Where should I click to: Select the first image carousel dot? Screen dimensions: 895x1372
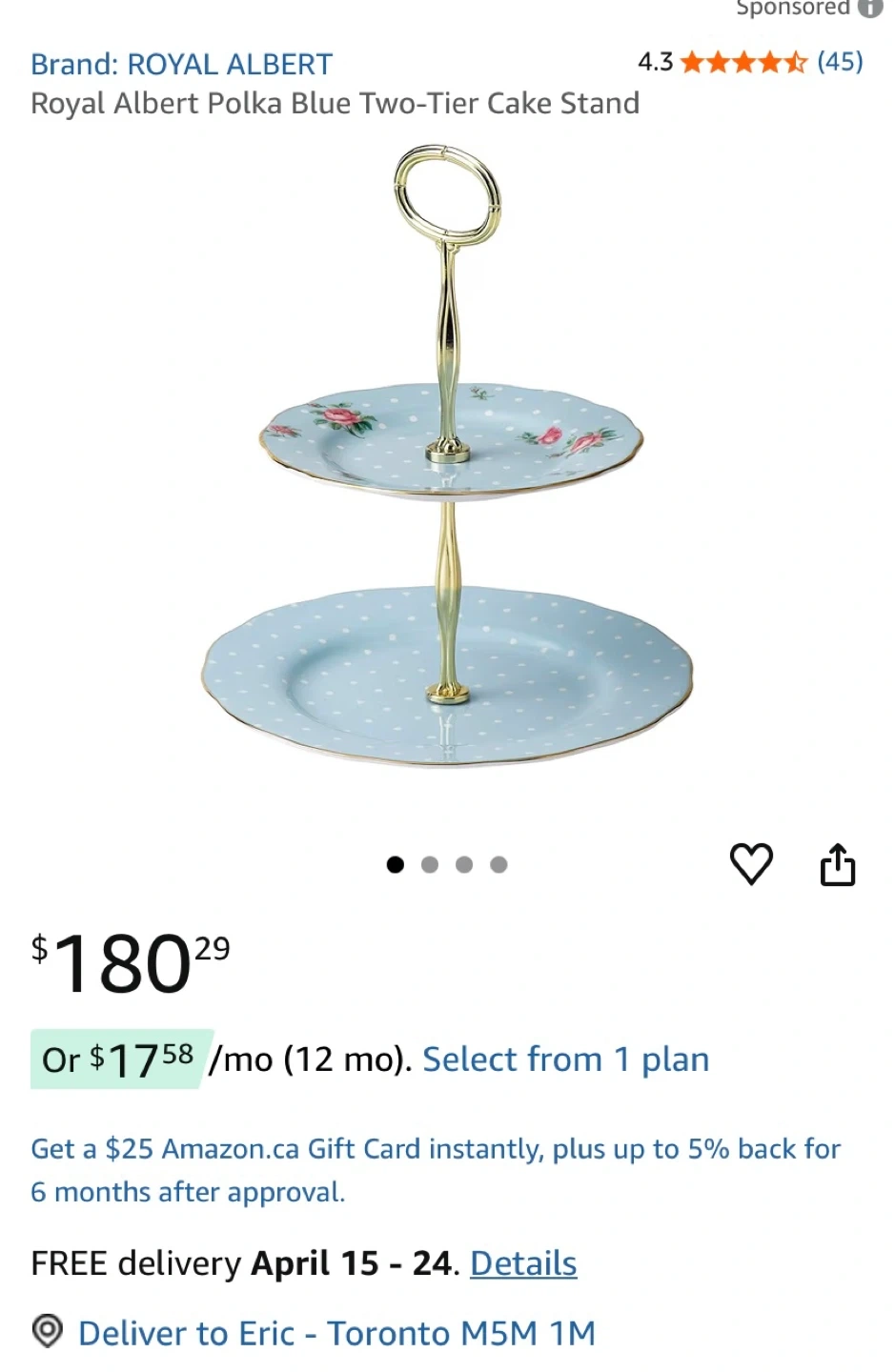pyautogui.click(x=396, y=864)
